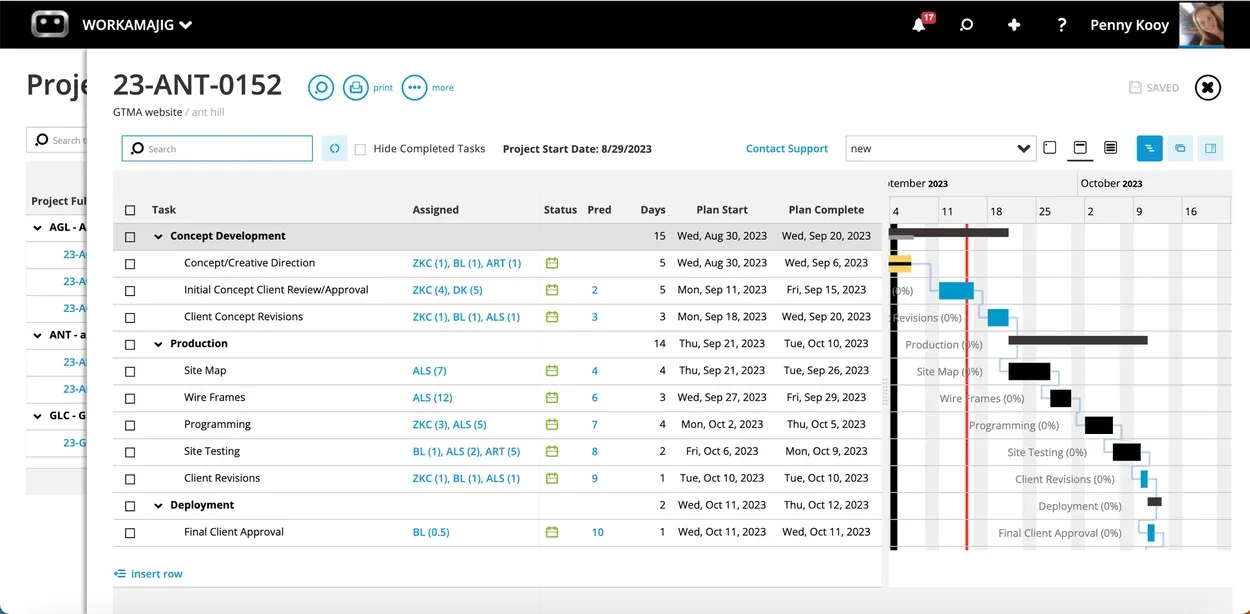
Task: Collapse the Concept Development group
Action: click(158, 237)
